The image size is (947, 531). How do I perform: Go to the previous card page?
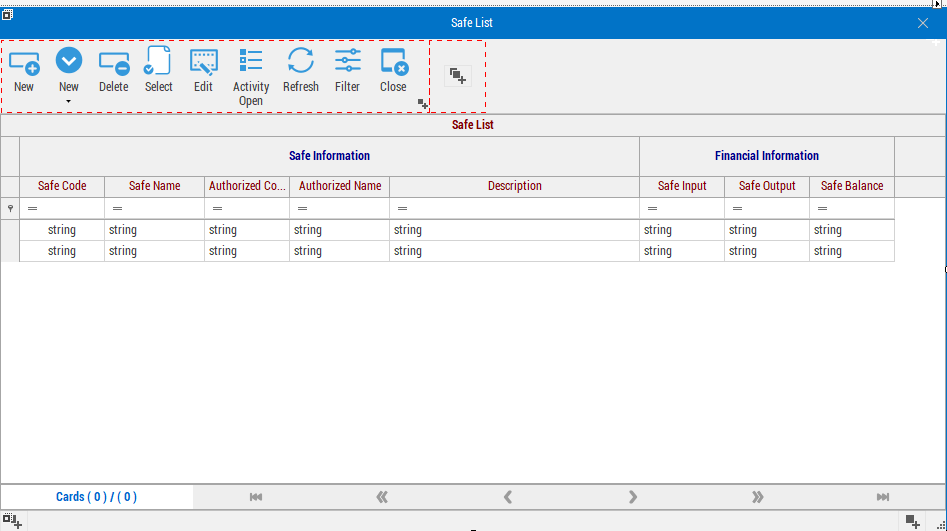508,497
